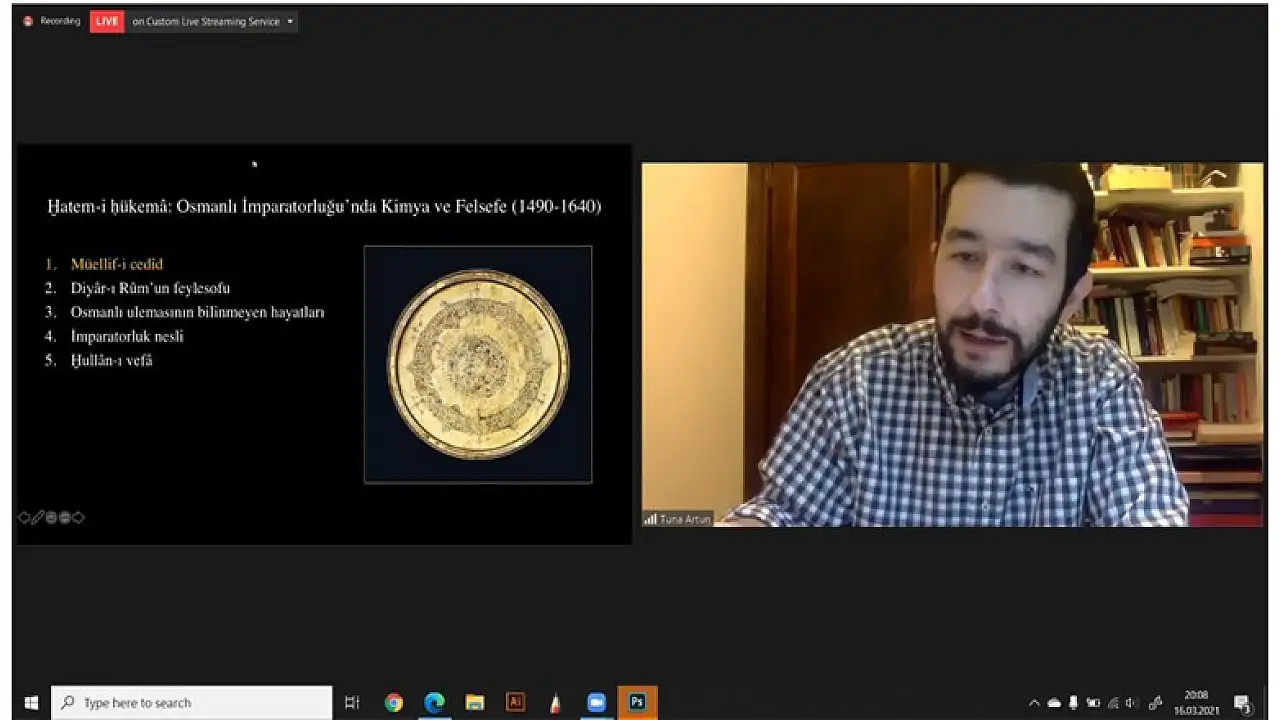Launch Google Chrome from the taskbar
Image resolution: width=1280 pixels, height=720 pixels.
(x=394, y=702)
